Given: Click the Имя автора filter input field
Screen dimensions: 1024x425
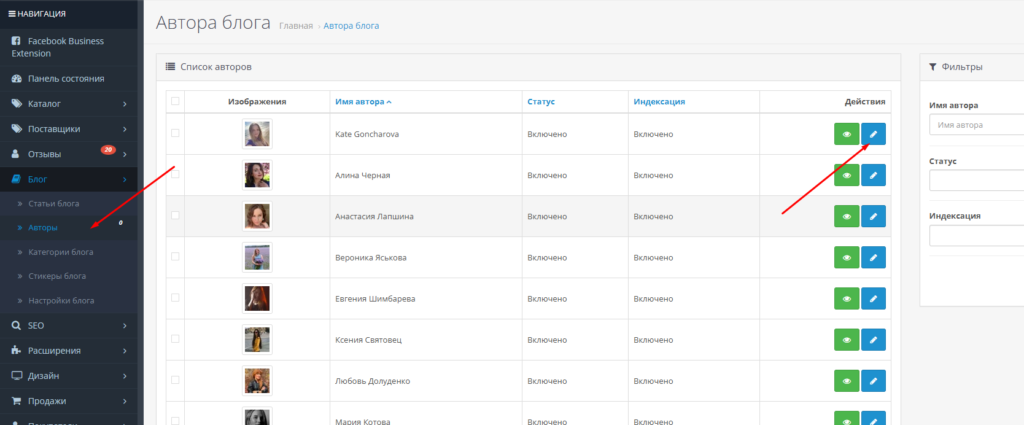Looking at the screenshot, I should pyautogui.click(x=975, y=125).
